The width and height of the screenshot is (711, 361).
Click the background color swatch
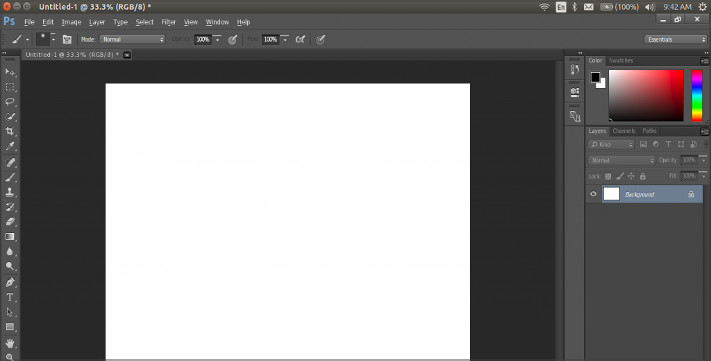(602, 85)
